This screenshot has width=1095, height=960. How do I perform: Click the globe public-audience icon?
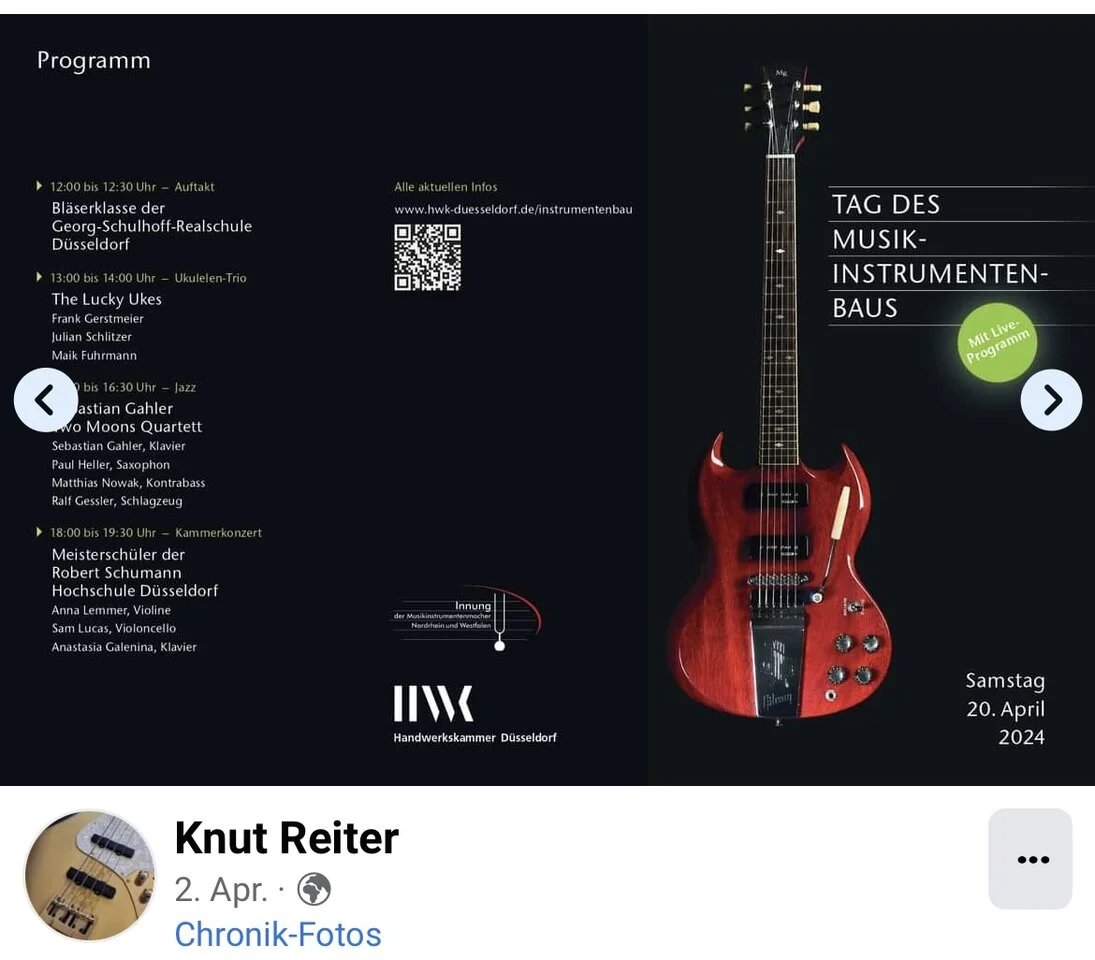314,889
